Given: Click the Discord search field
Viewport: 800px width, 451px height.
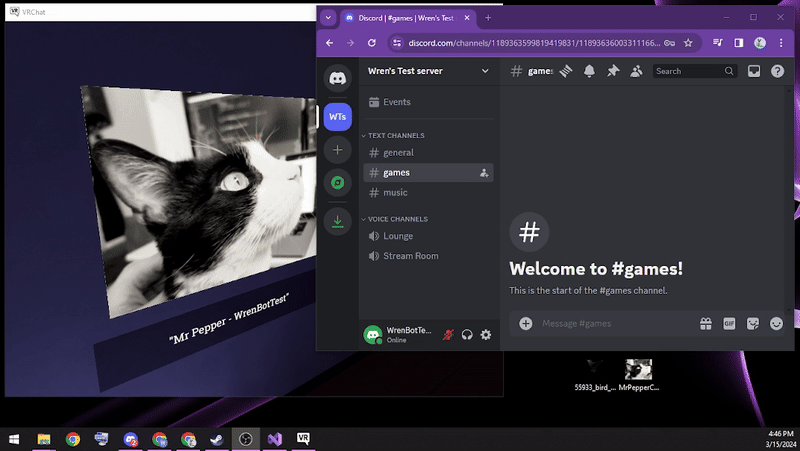Looking at the screenshot, I should click(x=694, y=71).
